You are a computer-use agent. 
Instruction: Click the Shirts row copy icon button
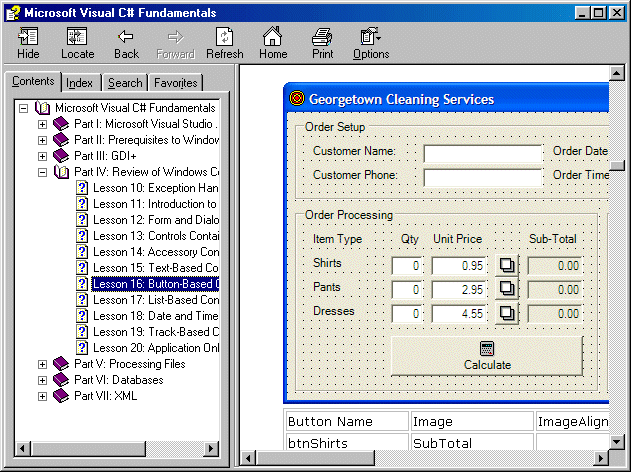(507, 265)
